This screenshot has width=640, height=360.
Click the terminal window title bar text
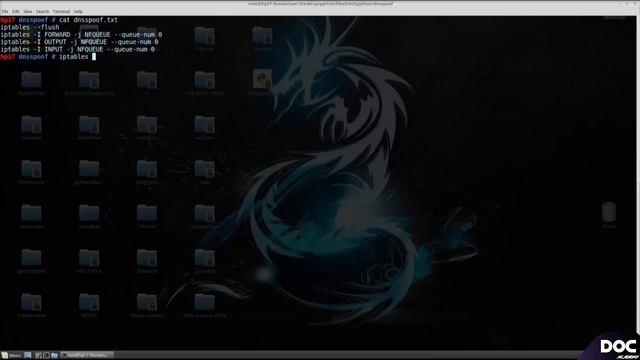(x=320, y=4)
